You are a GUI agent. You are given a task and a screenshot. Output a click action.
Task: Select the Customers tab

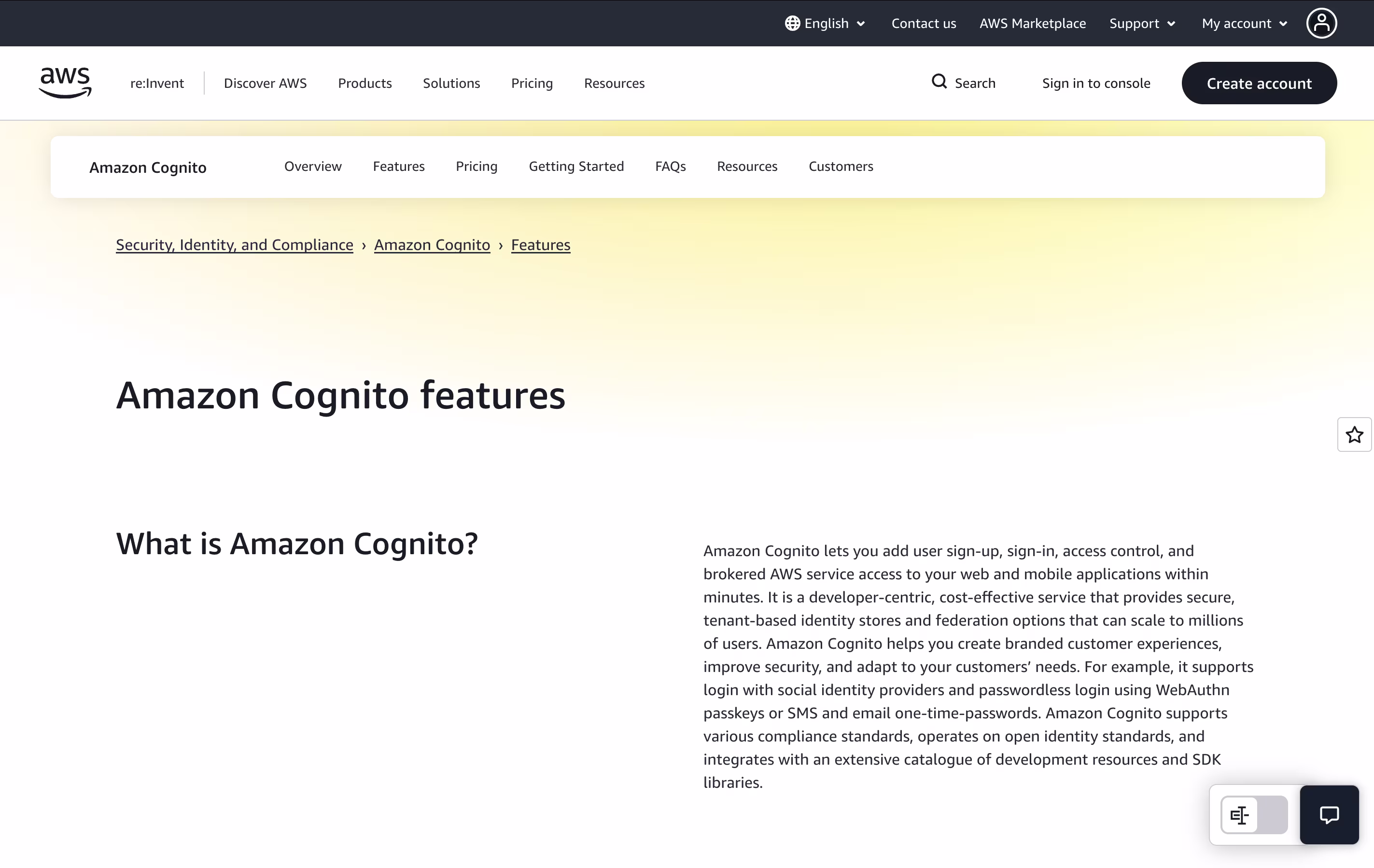click(841, 166)
